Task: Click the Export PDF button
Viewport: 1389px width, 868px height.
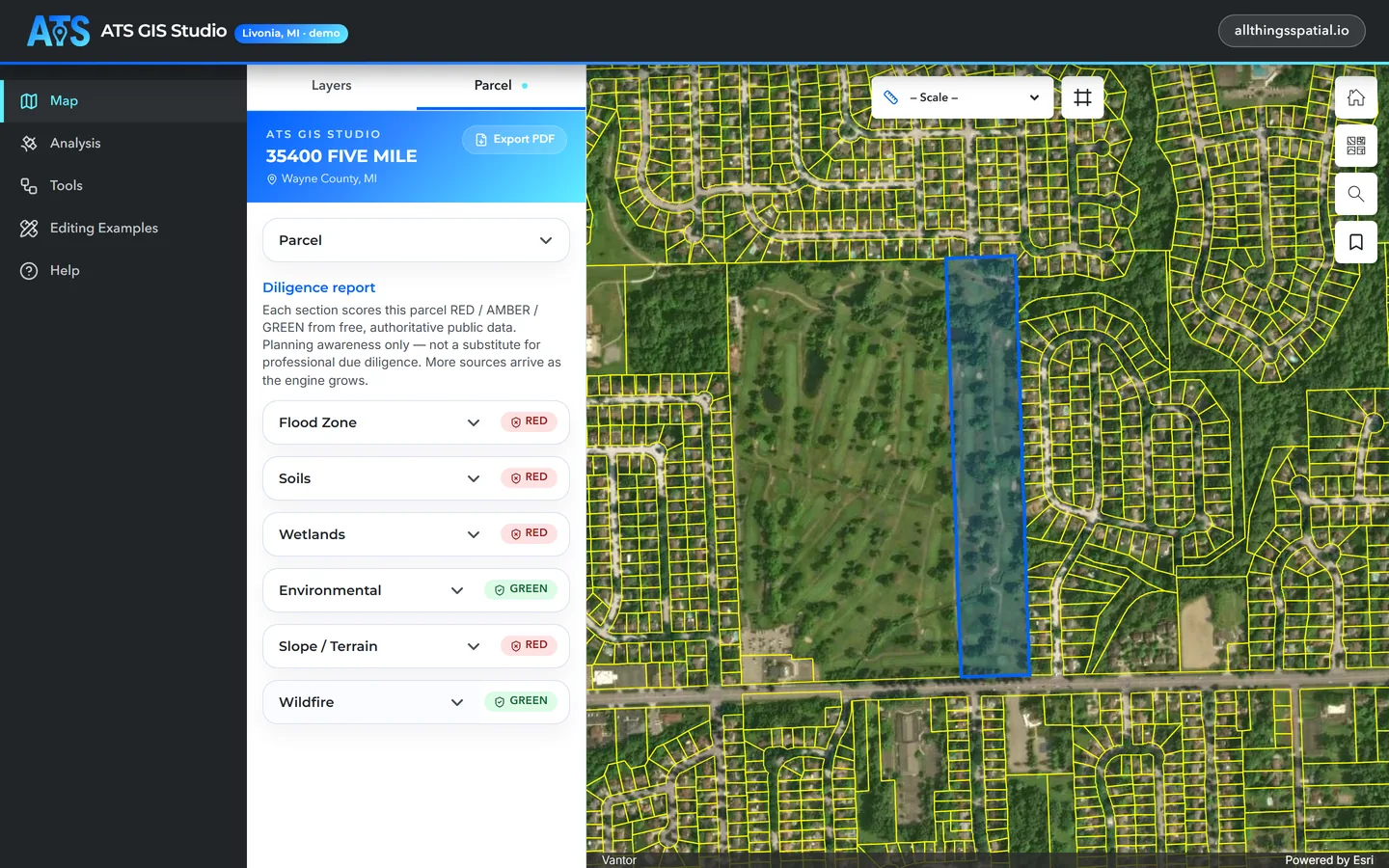Action: pos(514,140)
